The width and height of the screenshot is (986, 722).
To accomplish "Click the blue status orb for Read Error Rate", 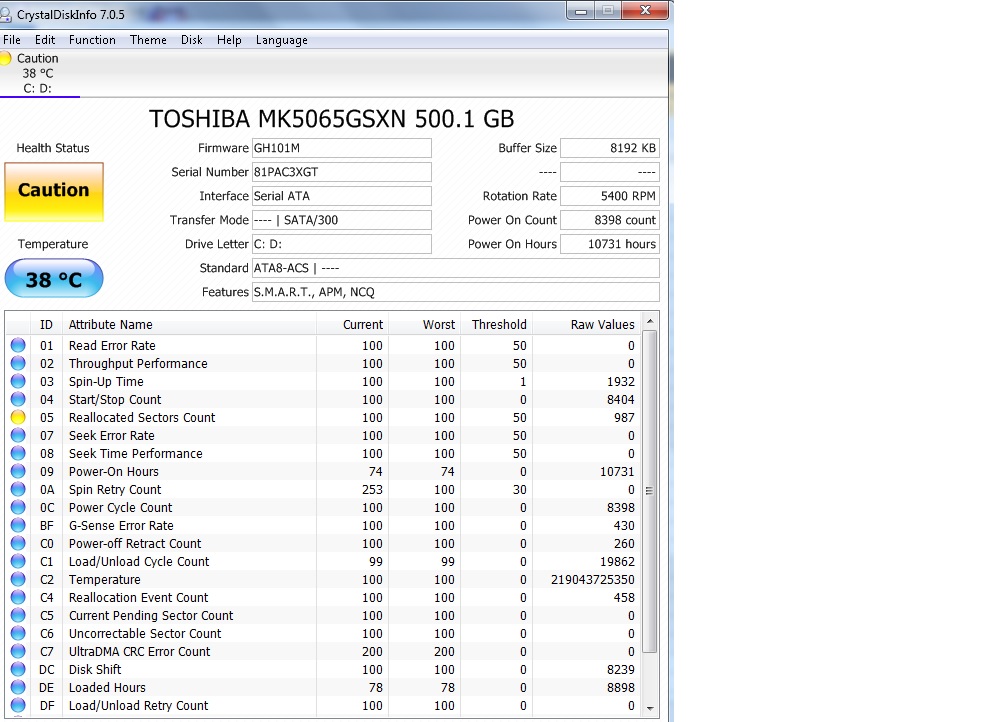I will 18,345.
